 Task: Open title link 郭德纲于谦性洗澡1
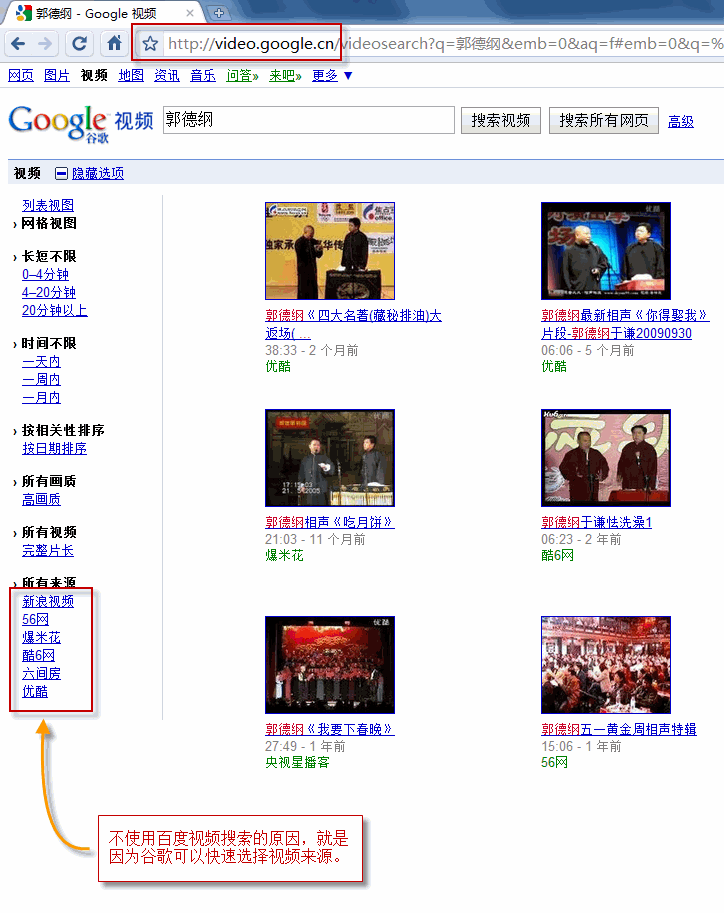click(x=596, y=522)
